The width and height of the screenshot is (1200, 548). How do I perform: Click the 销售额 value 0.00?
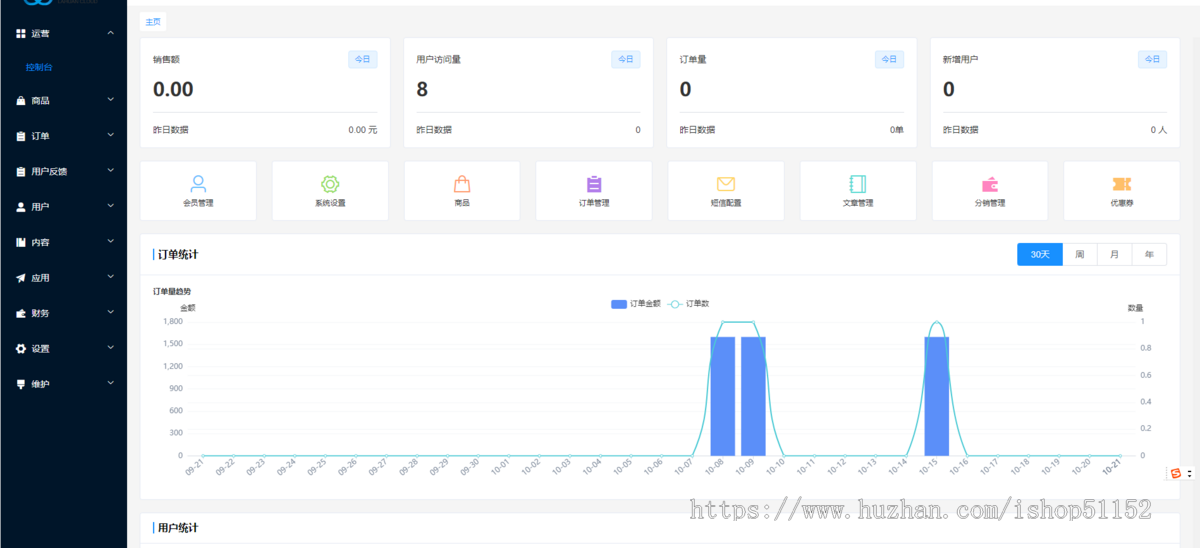tap(173, 89)
